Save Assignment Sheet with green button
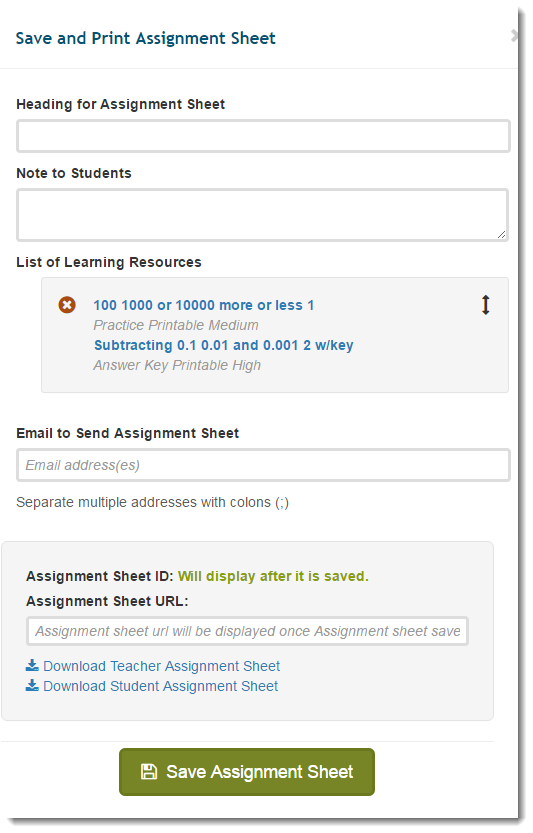Viewport: 533px width, 833px height. pos(247,771)
